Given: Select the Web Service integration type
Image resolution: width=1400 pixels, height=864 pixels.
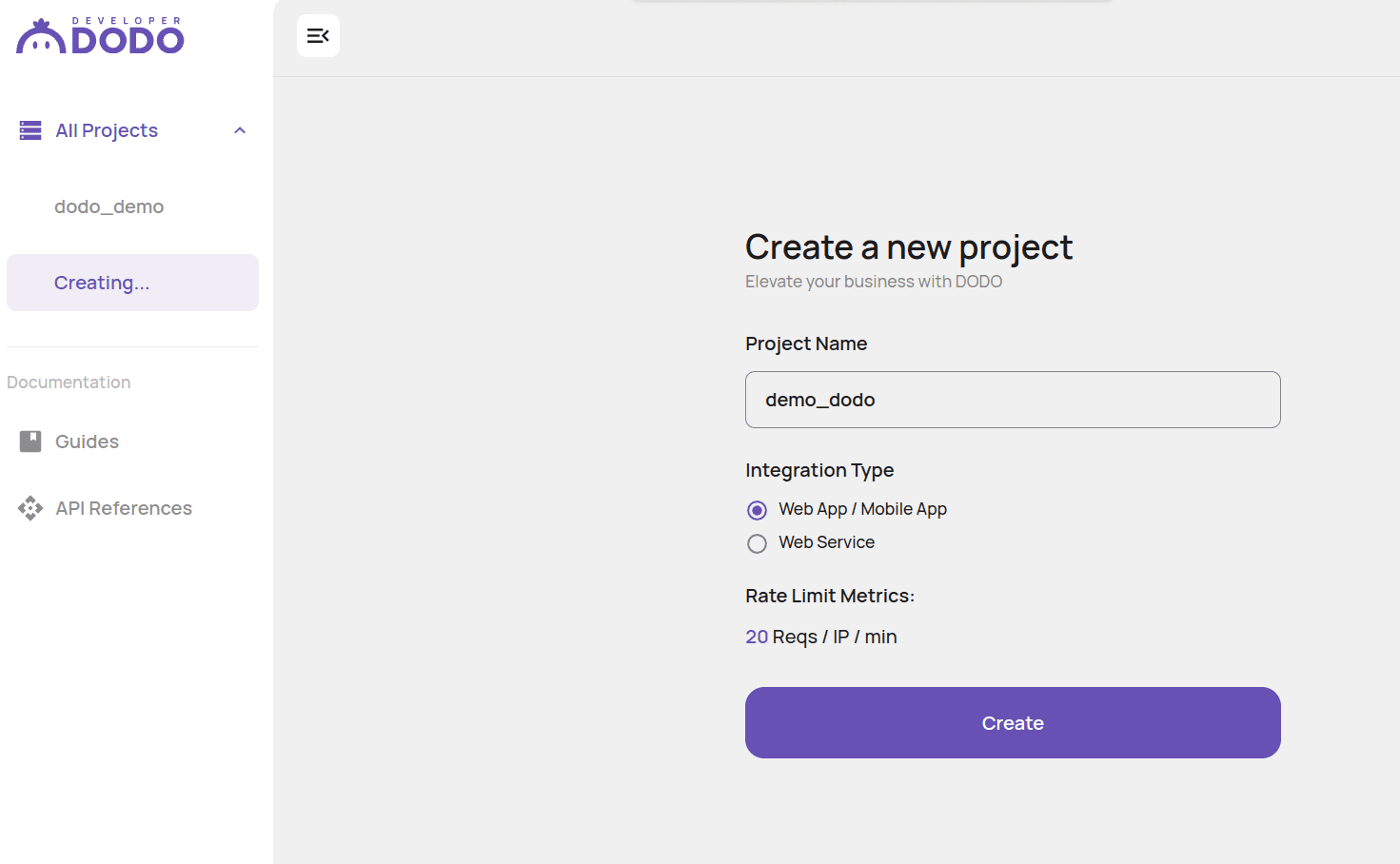Looking at the screenshot, I should (x=757, y=543).
